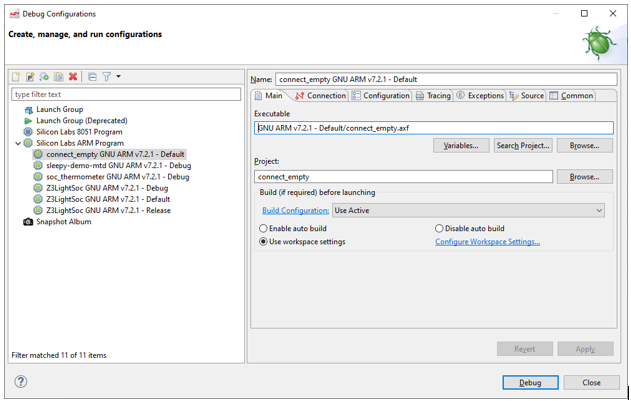The height and width of the screenshot is (401, 631).
Task: Click the Snapshot Album camera icon
Action: pyautogui.click(x=28, y=222)
